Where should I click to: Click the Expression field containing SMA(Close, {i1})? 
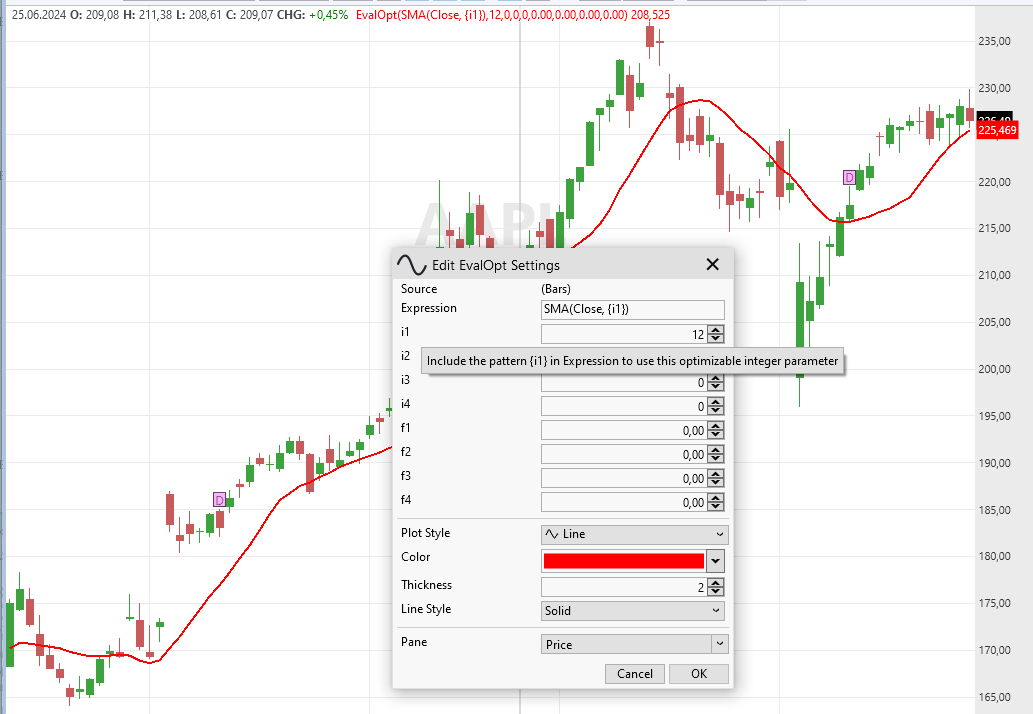point(632,309)
